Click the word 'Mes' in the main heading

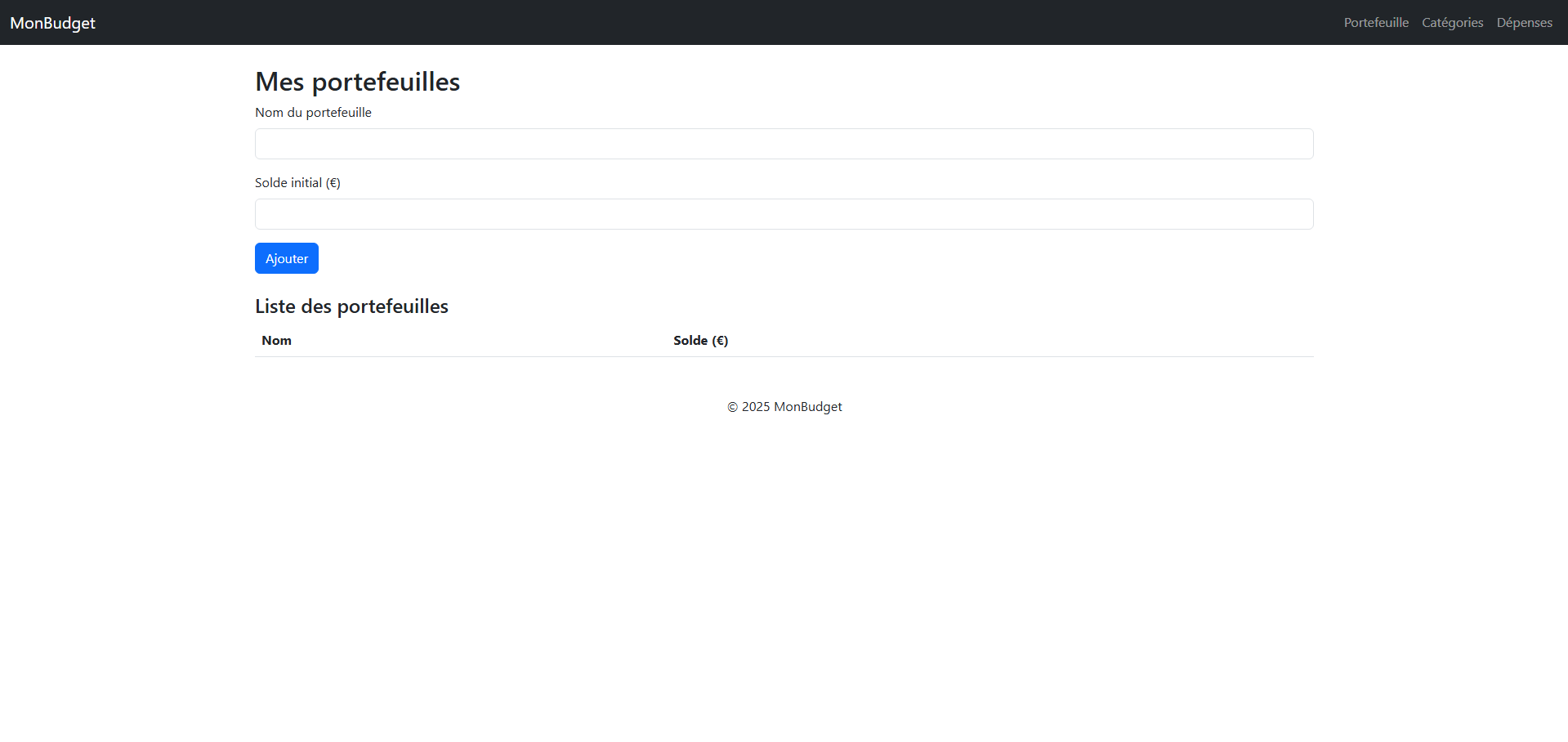pos(279,82)
